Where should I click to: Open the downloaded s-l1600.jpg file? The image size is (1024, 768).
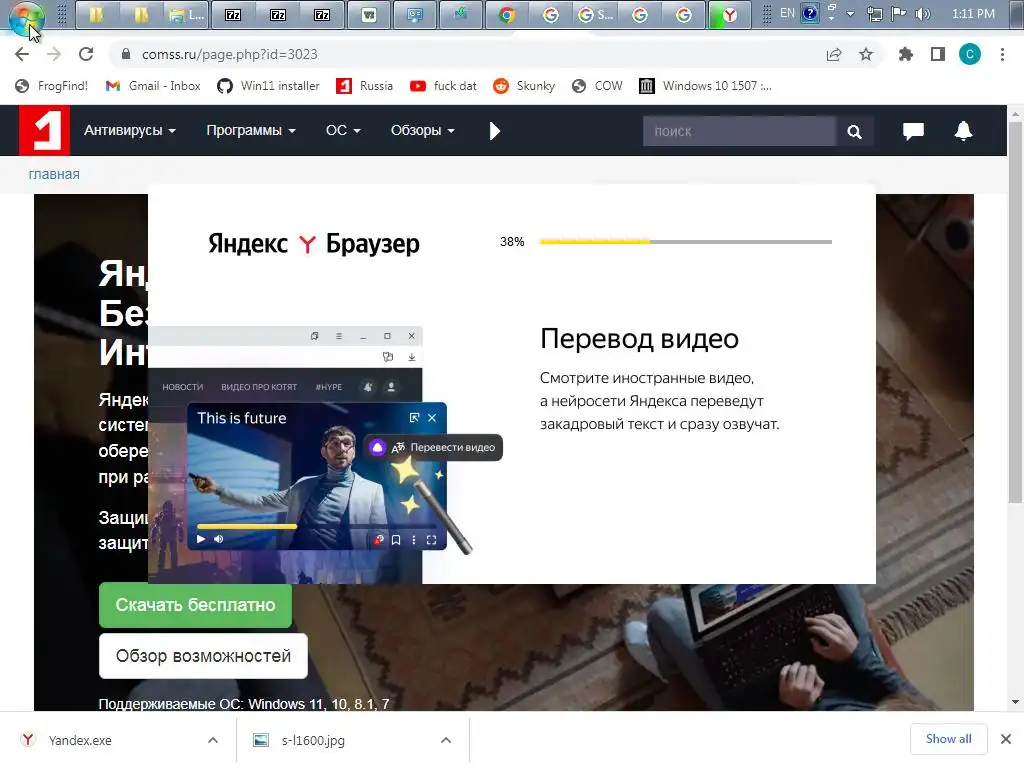click(299, 740)
